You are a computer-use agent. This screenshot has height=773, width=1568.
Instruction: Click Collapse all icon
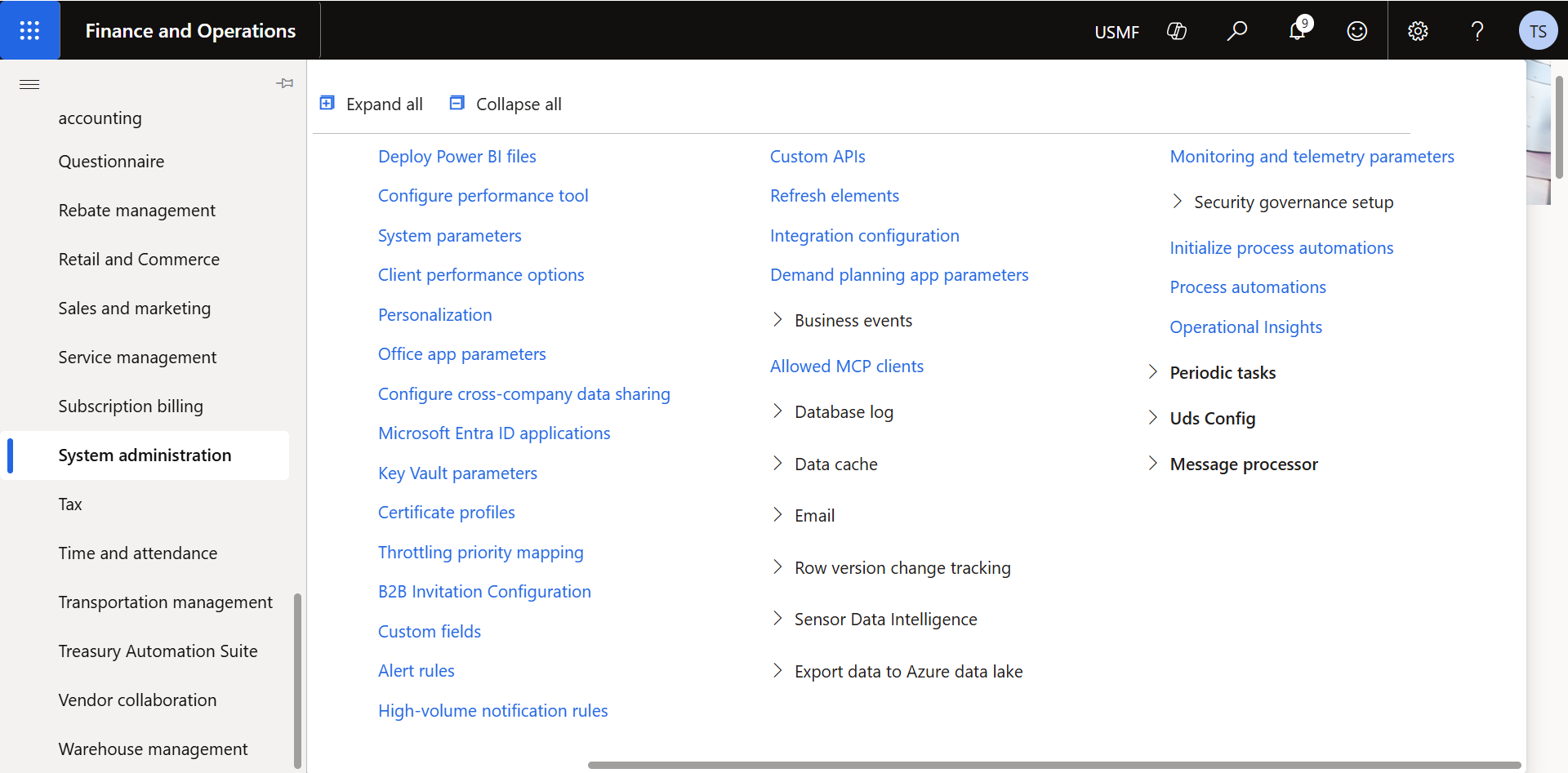pos(457,103)
